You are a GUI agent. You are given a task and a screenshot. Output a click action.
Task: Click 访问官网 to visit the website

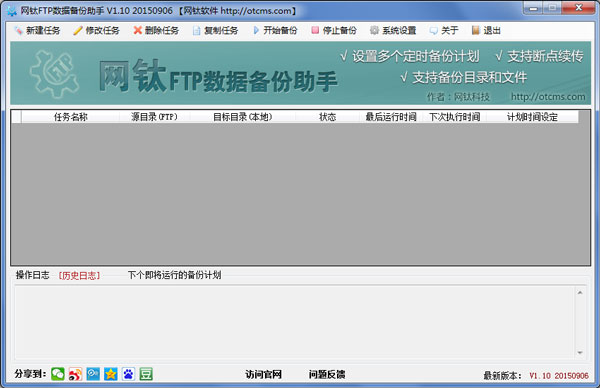tap(263, 374)
